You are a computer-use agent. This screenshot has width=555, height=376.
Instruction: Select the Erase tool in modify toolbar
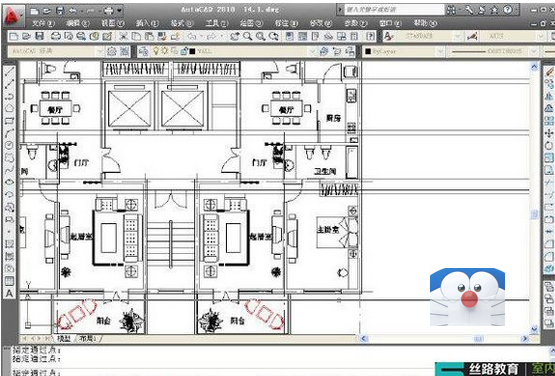click(549, 72)
